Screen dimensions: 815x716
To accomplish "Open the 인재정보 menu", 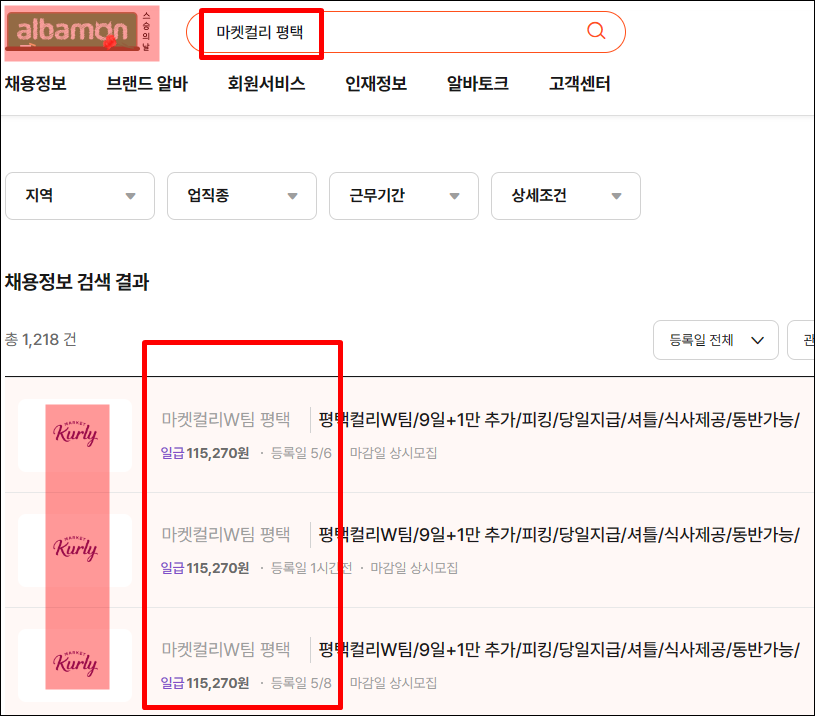I will pos(376,84).
